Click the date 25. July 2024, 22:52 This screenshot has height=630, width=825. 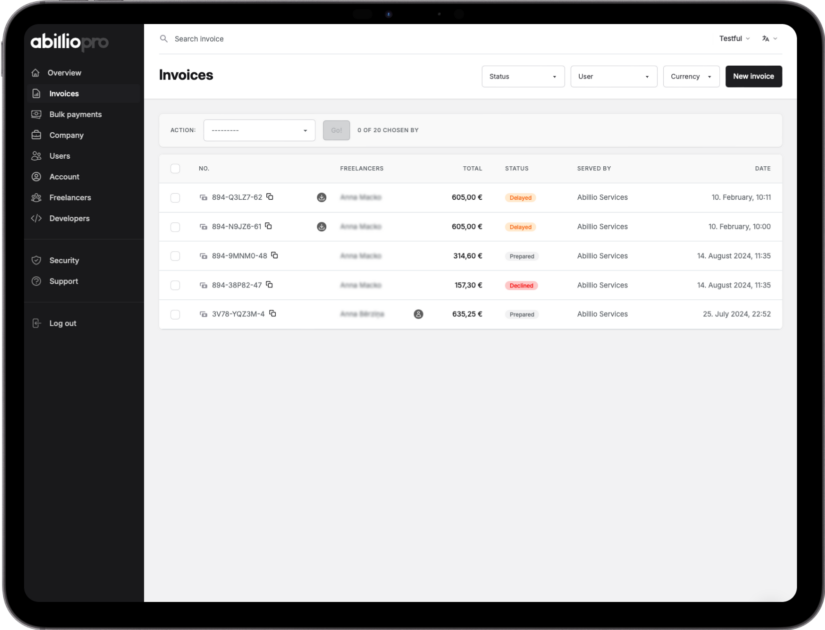pos(737,314)
